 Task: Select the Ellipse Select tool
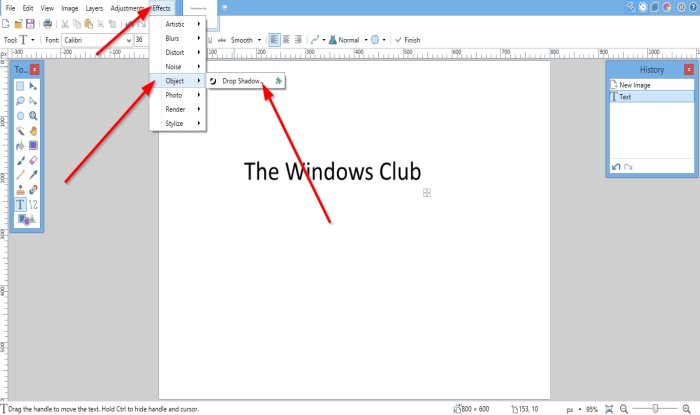tap(20, 116)
